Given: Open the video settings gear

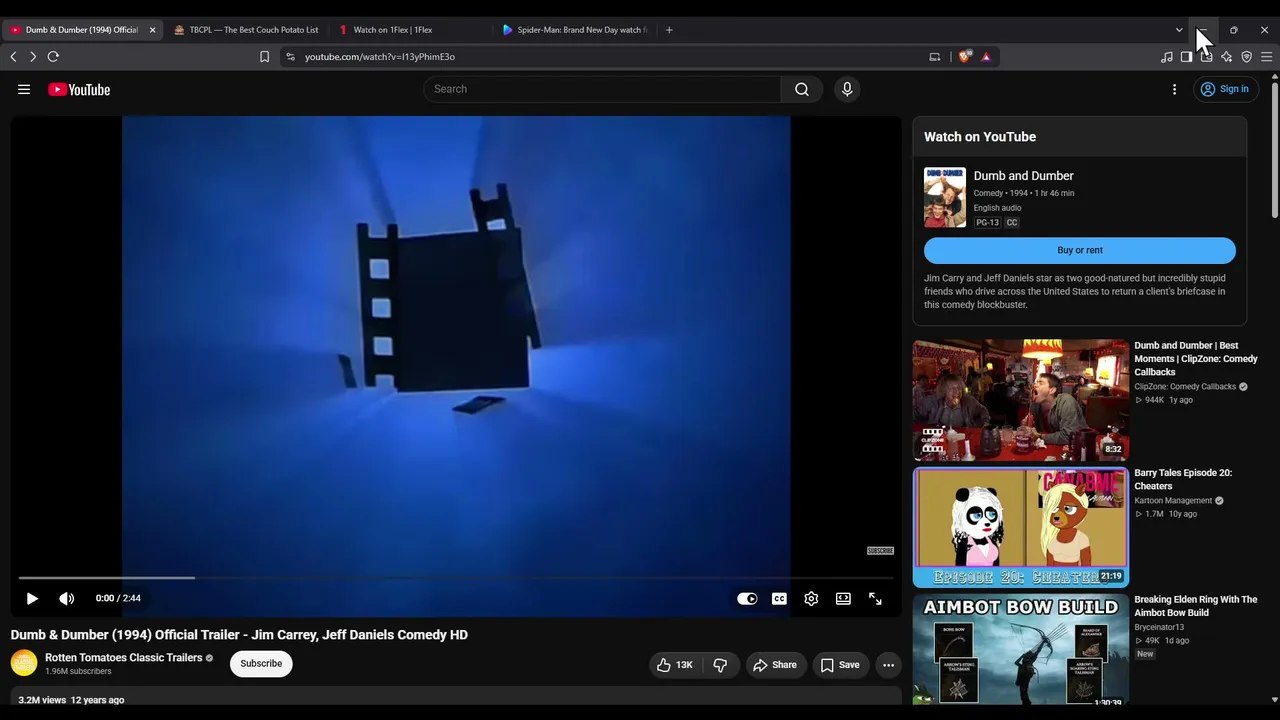Looking at the screenshot, I should tap(811, 598).
